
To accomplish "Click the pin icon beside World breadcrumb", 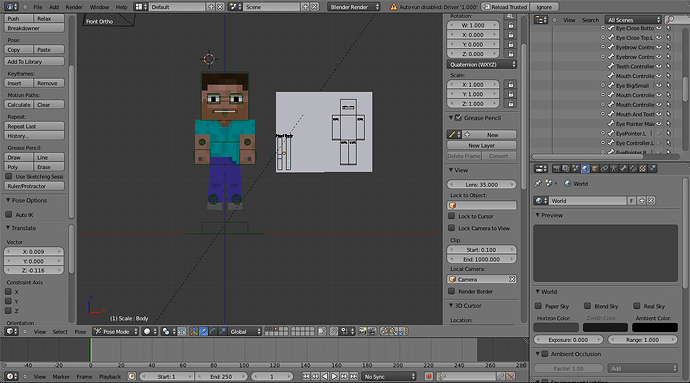I will coord(538,184).
